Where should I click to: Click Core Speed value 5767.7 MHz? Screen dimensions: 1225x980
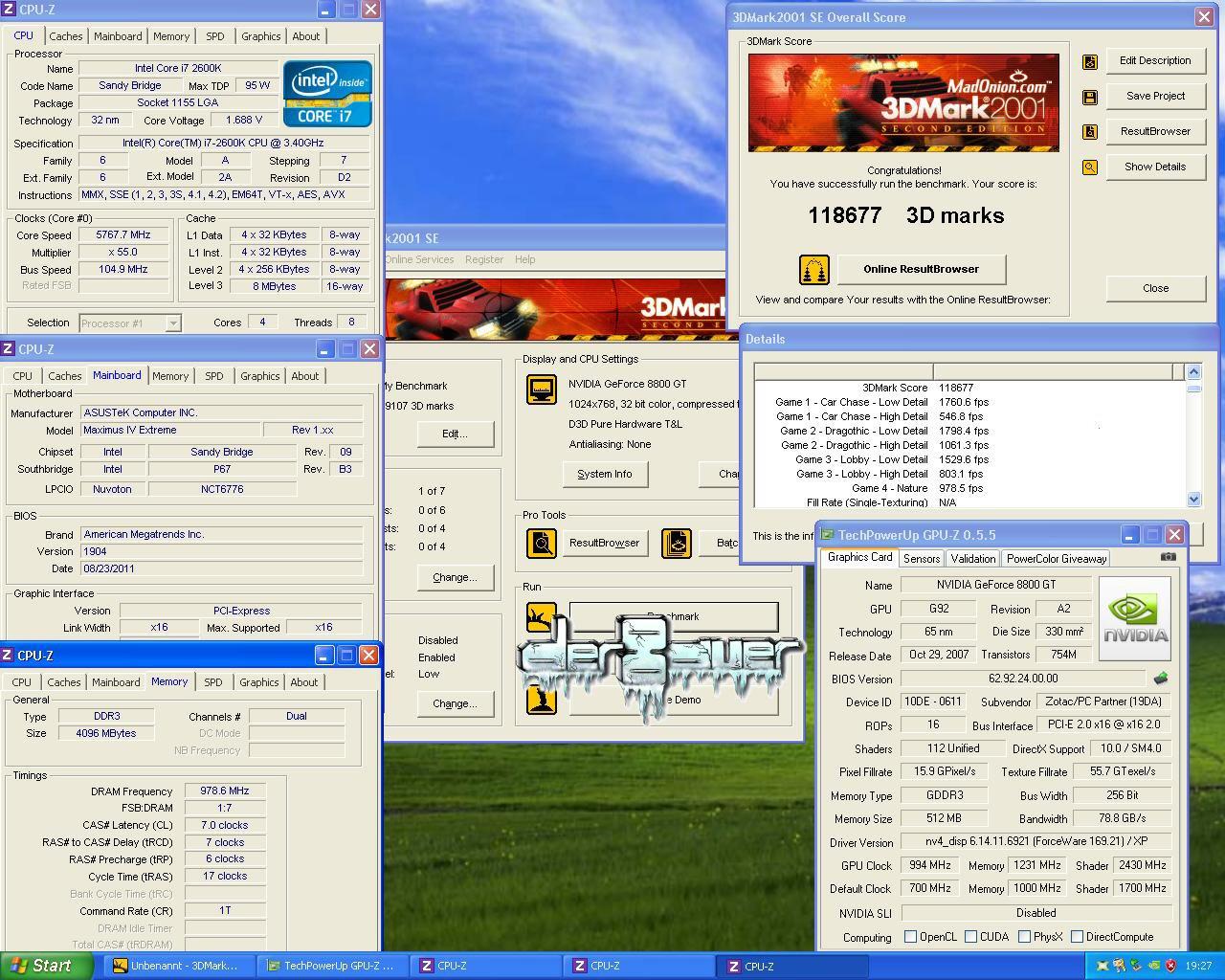click(123, 234)
